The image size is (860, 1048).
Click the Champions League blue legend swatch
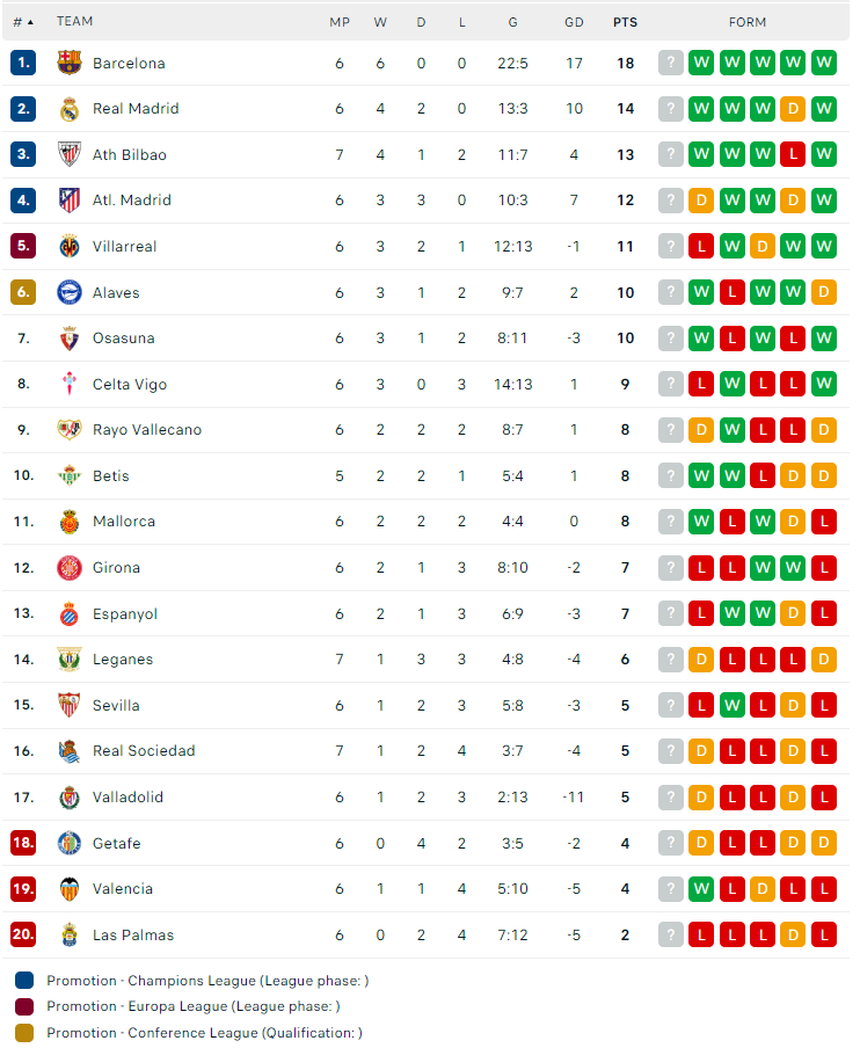(22, 982)
